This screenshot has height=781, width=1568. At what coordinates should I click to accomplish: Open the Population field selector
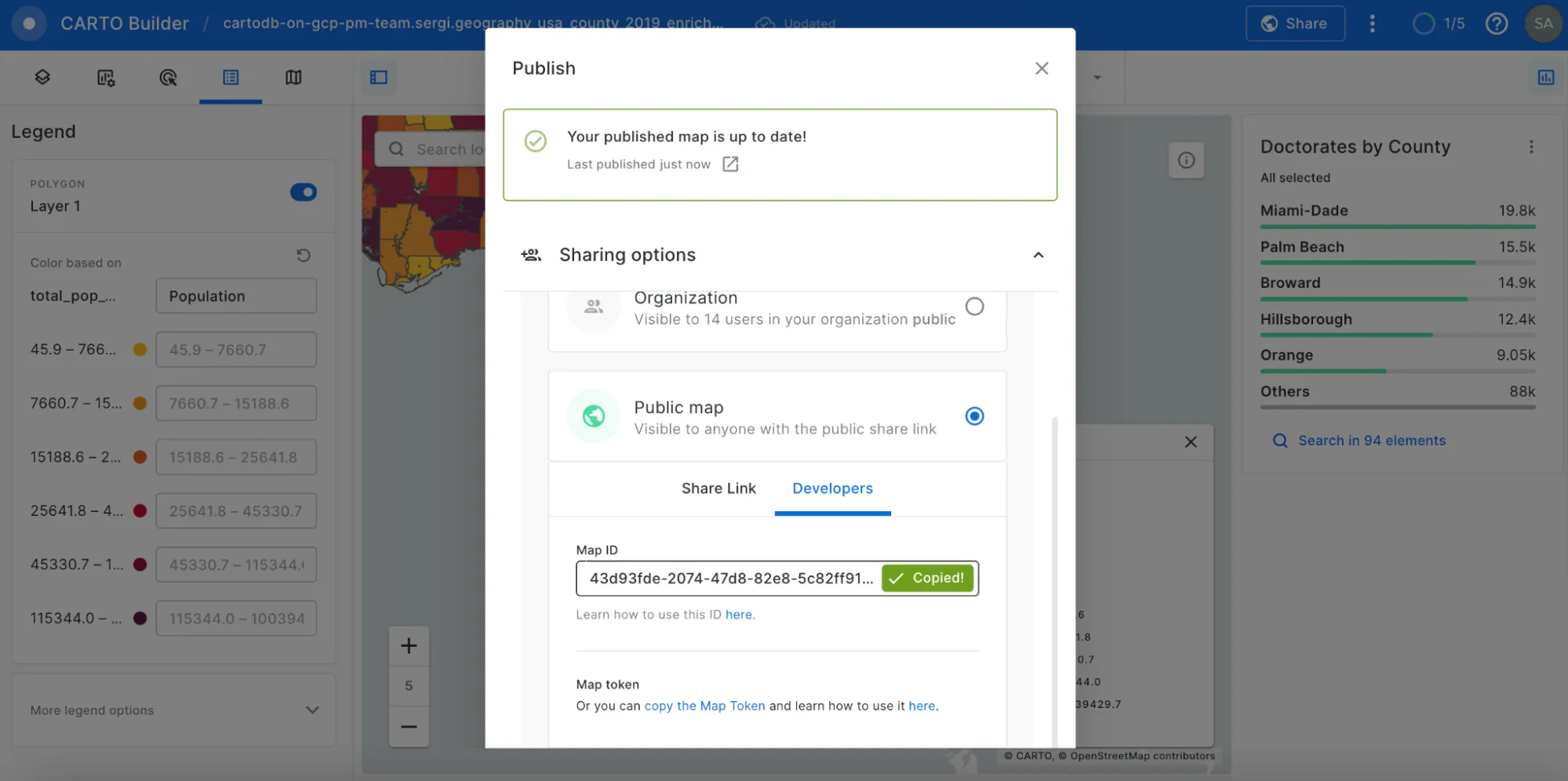(x=235, y=296)
